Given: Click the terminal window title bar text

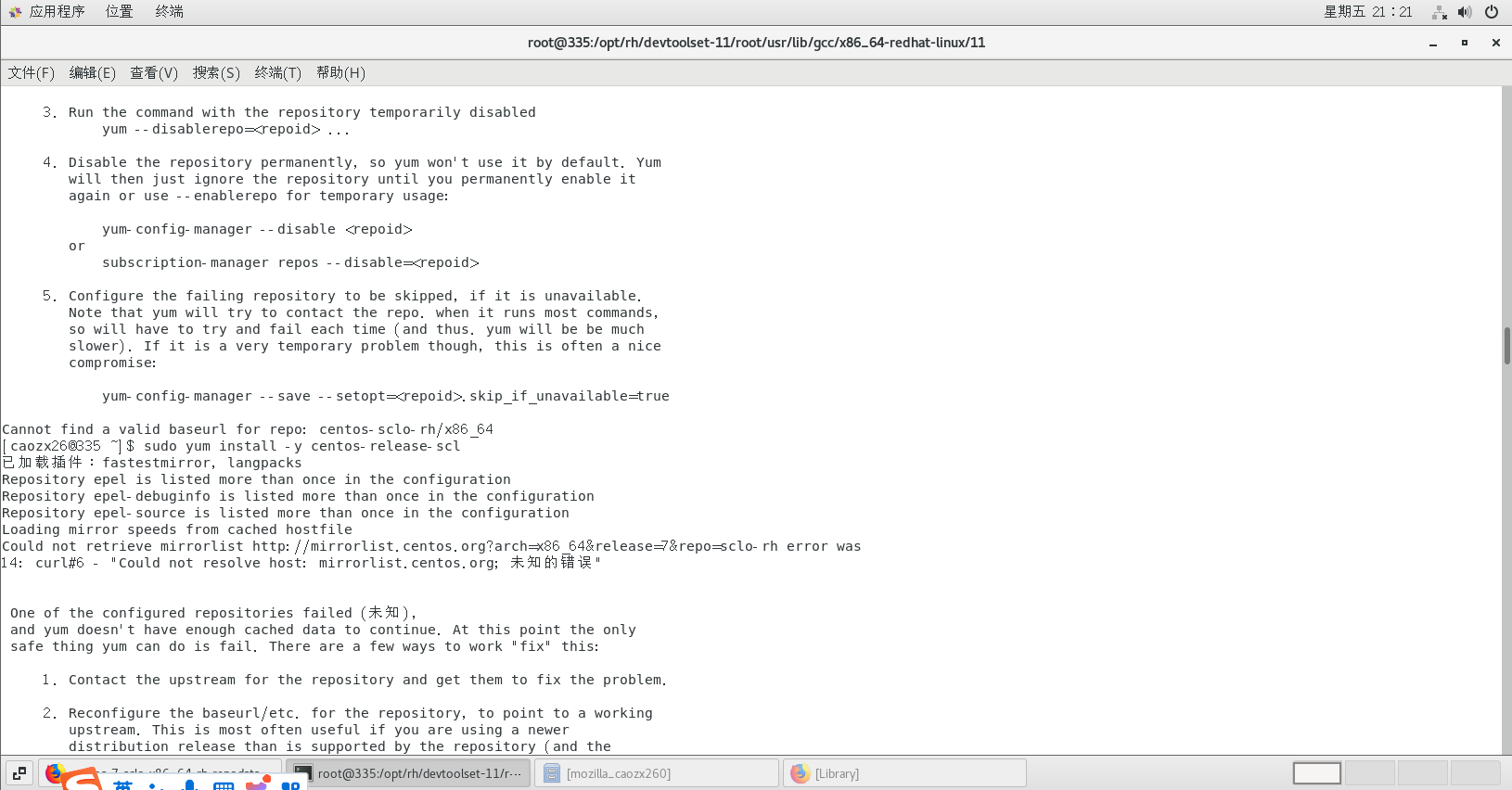Looking at the screenshot, I should pyautogui.click(x=756, y=43).
